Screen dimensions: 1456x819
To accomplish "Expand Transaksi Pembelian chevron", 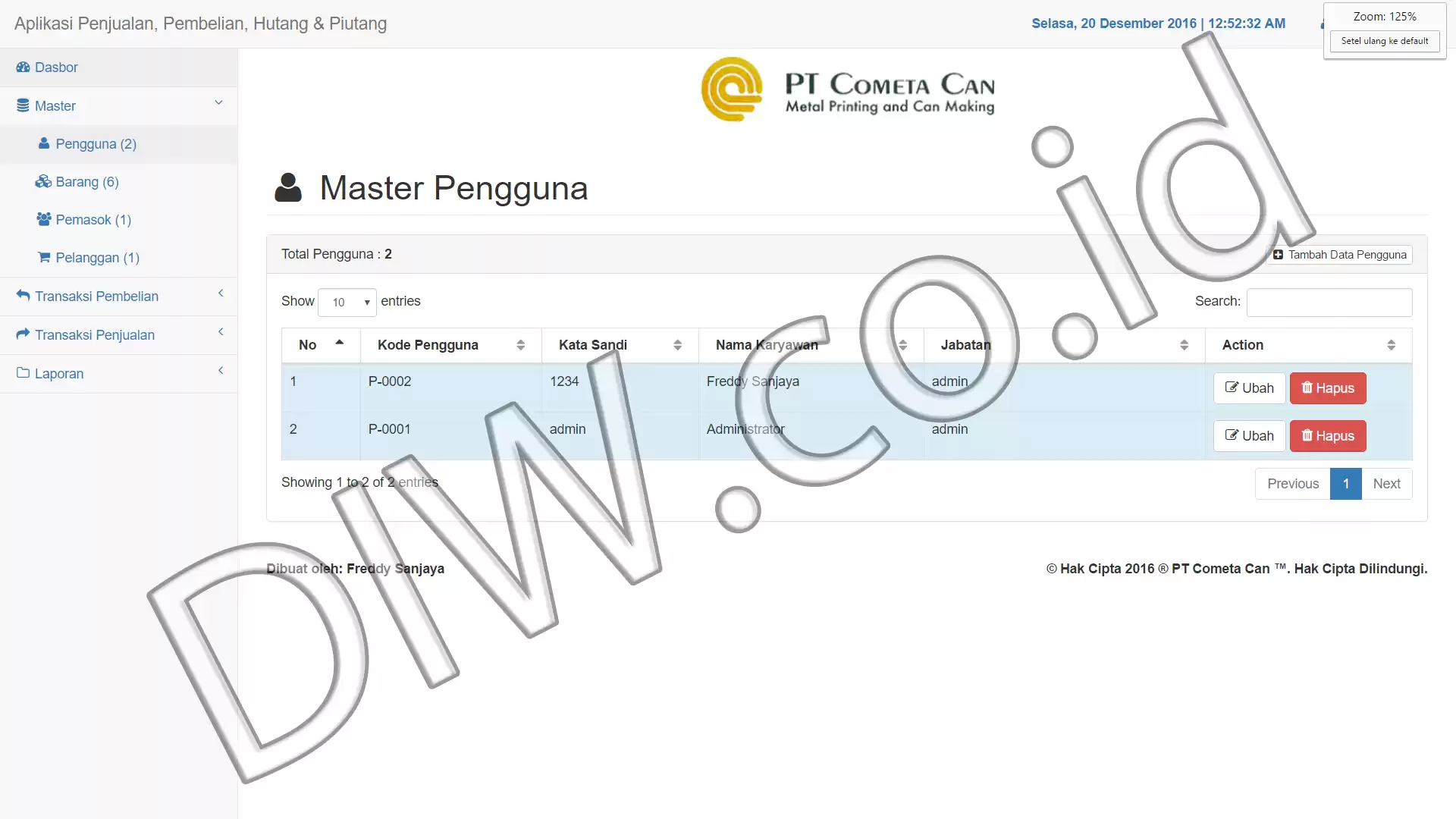I will pyautogui.click(x=221, y=293).
